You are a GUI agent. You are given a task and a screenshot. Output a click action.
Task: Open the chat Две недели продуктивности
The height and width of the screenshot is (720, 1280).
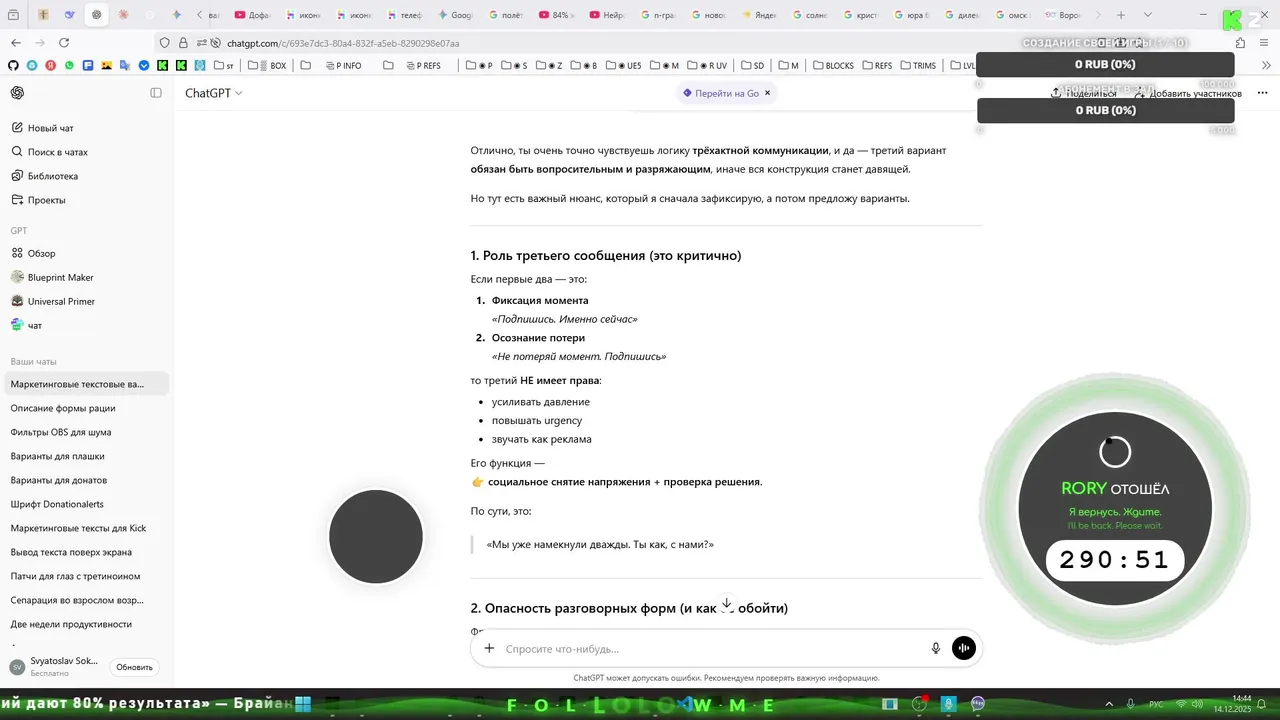tap(71, 624)
